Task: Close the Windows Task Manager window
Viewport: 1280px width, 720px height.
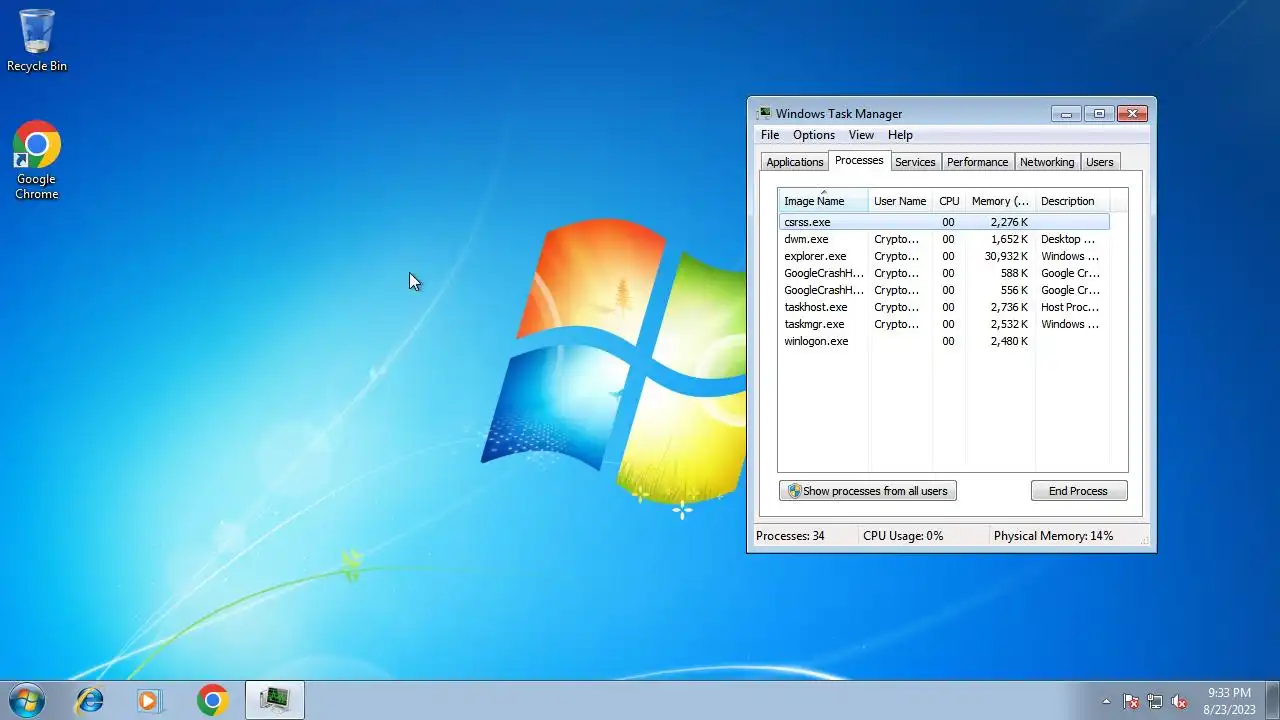Action: (1132, 114)
